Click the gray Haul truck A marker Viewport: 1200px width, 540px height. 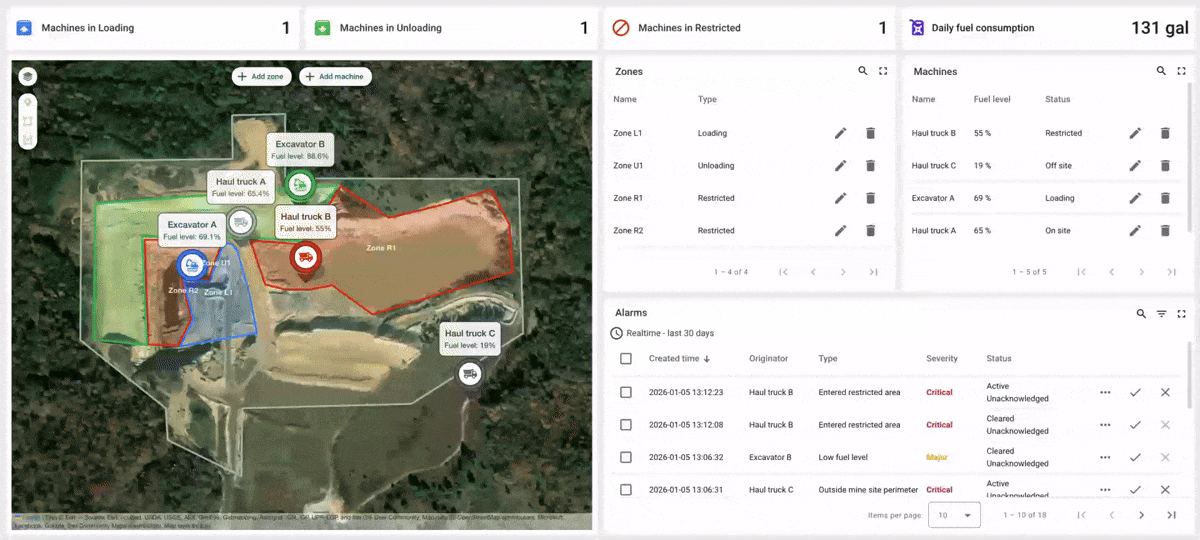(x=241, y=222)
